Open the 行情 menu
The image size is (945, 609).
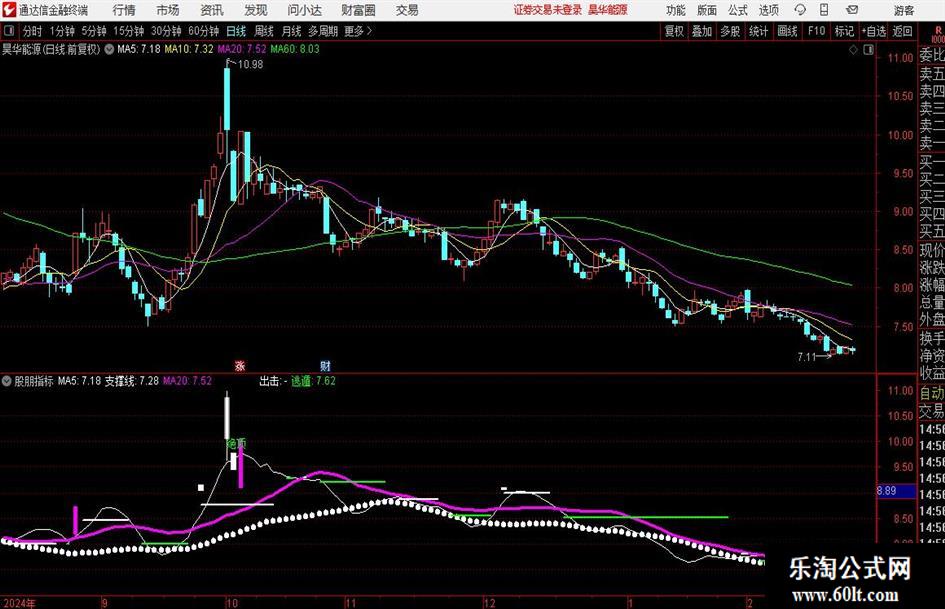coord(124,10)
